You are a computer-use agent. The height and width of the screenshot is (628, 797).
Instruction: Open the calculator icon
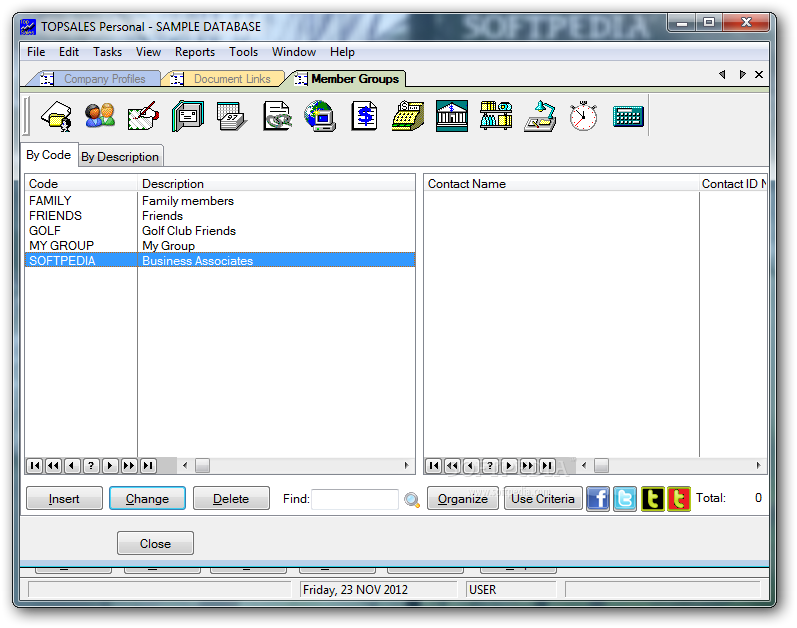tap(628, 116)
